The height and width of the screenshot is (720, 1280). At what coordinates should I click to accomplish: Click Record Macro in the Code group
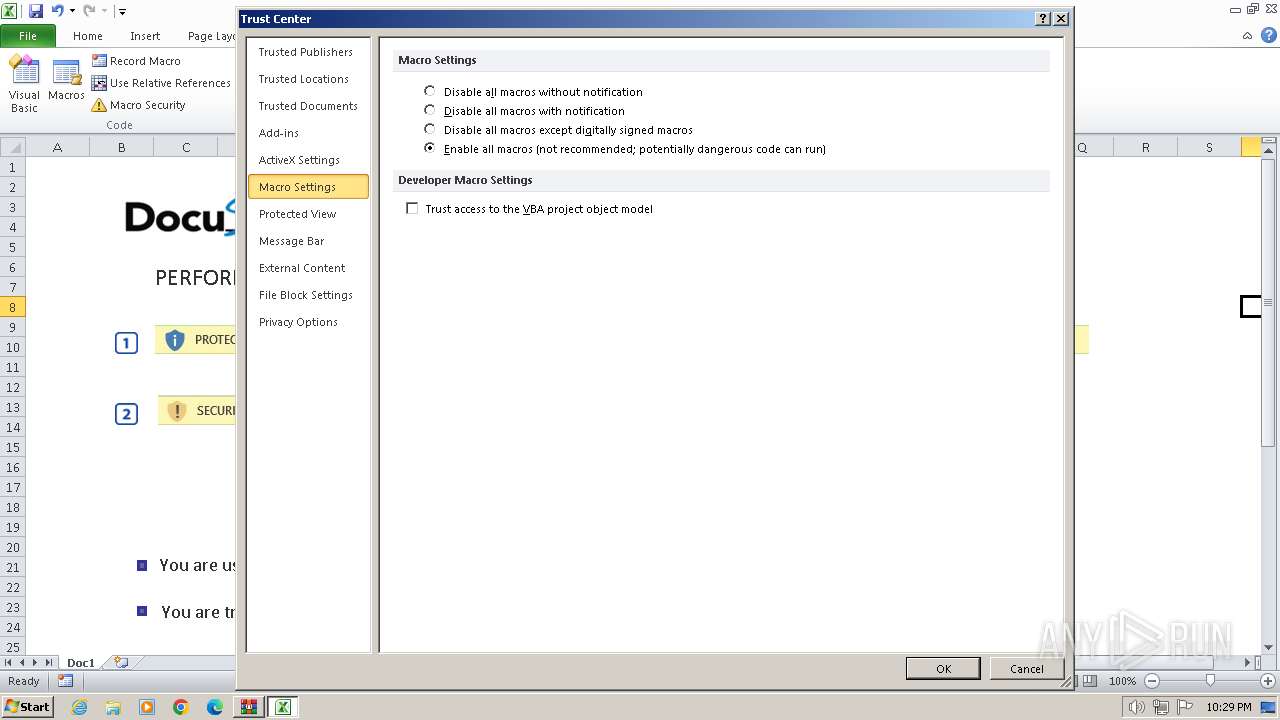click(x=136, y=61)
